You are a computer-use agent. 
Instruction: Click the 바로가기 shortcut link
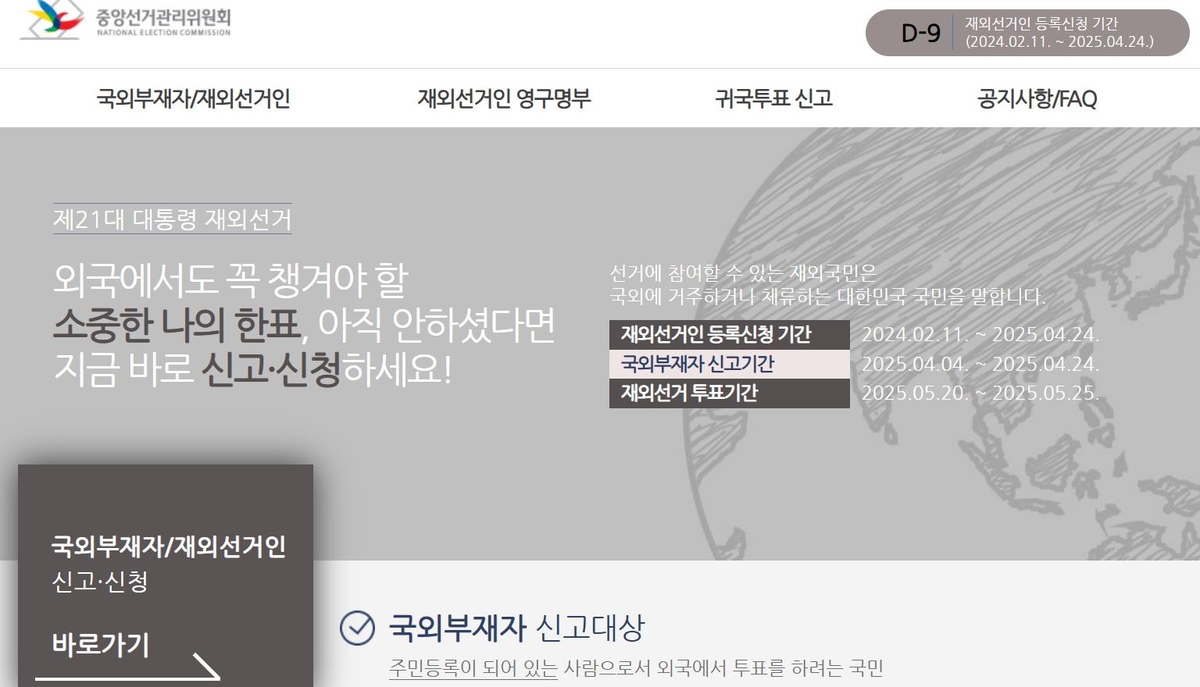(x=100, y=645)
